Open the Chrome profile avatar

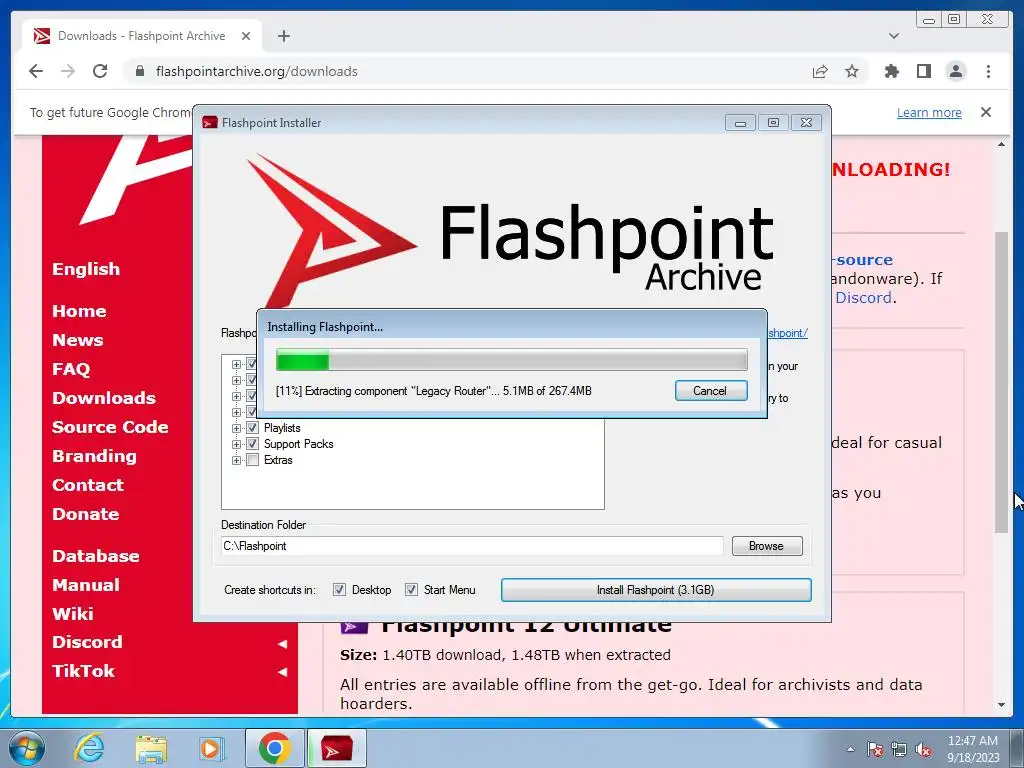pos(956,71)
